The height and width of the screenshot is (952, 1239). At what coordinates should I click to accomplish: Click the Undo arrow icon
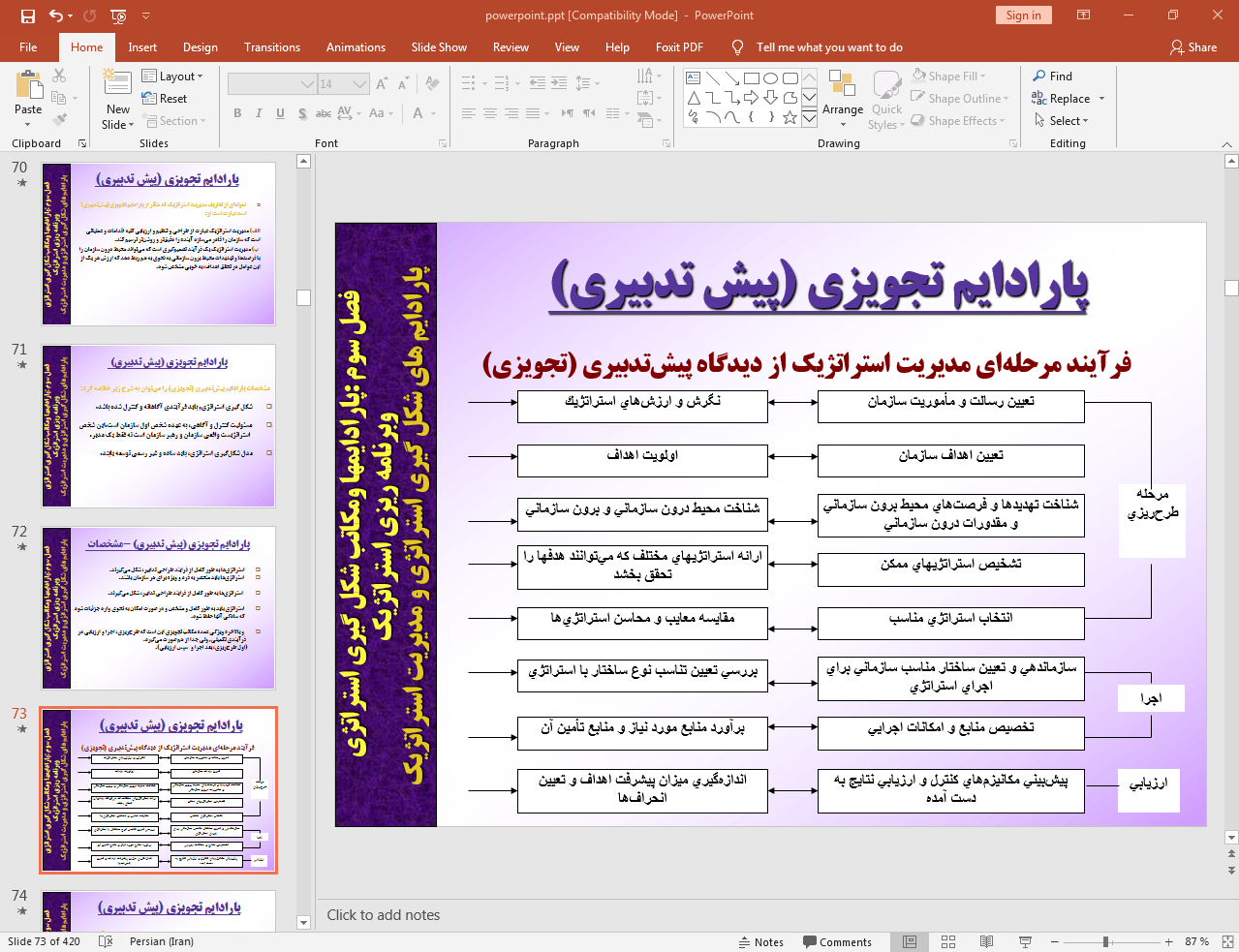point(55,15)
